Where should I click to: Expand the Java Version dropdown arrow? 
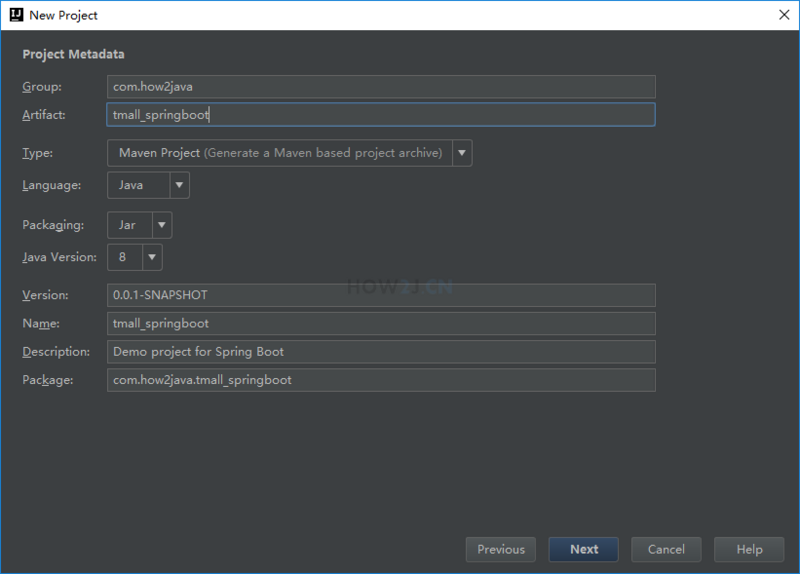click(152, 257)
